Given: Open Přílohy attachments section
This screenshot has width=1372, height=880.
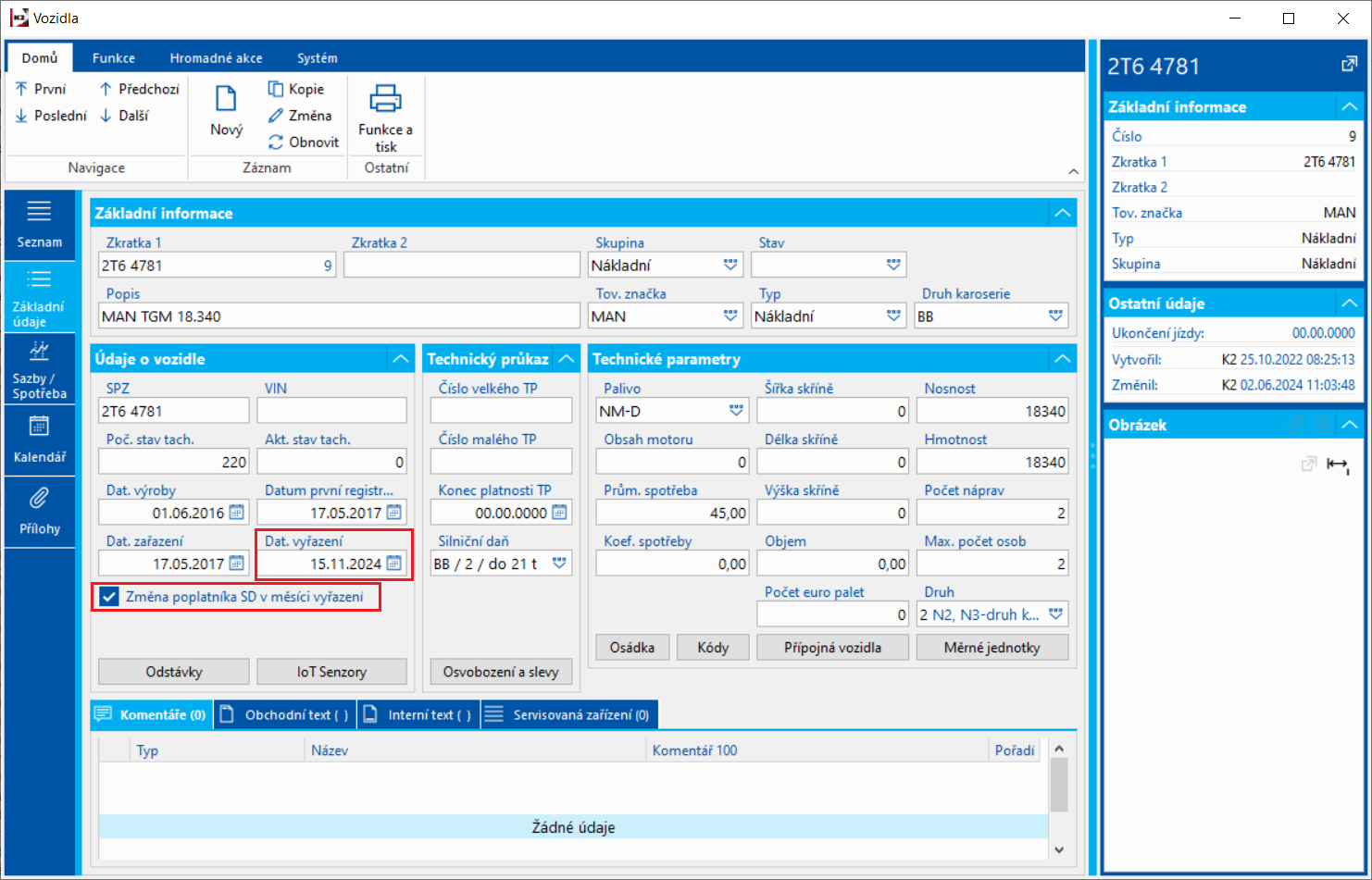Looking at the screenshot, I should click(40, 512).
